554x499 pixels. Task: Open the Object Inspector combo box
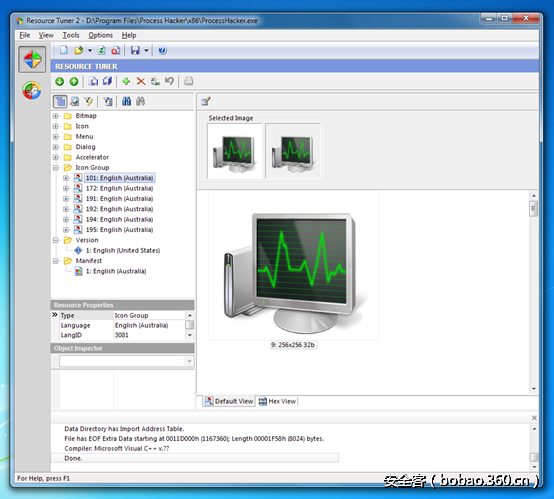(x=126, y=361)
